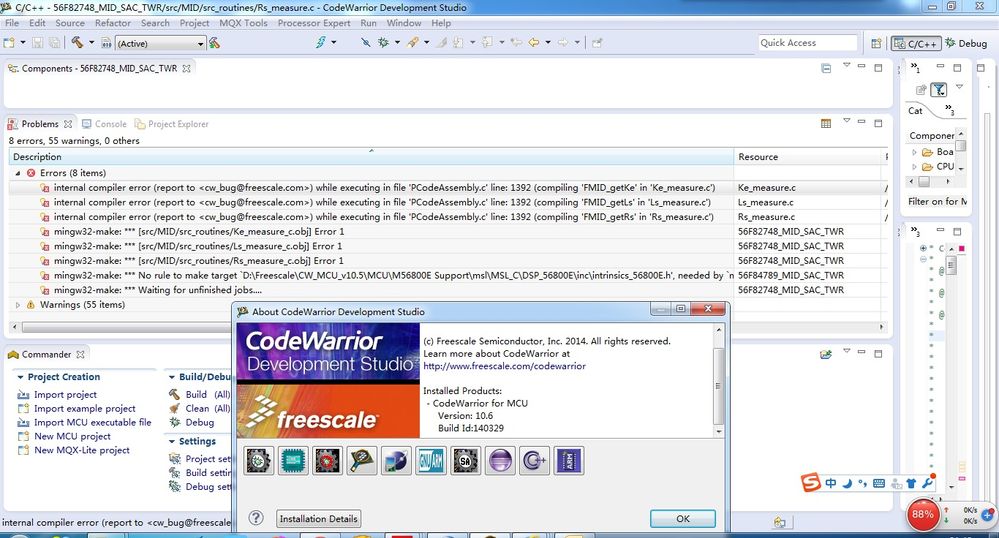The image size is (999, 538).
Task: Select the Console tab
Action: (x=104, y=124)
